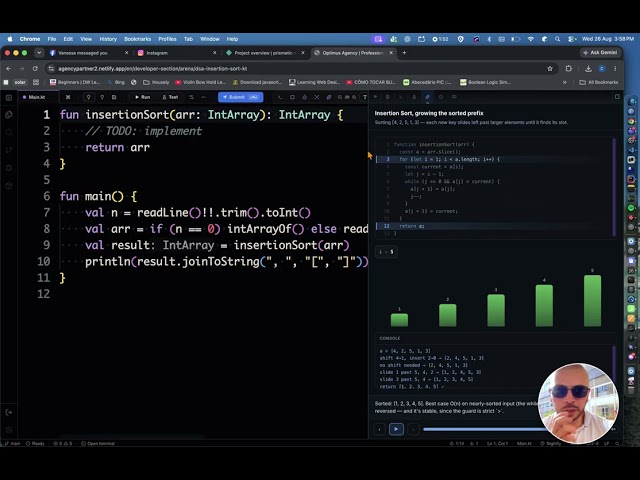Play the insertion sort animation

point(396,429)
